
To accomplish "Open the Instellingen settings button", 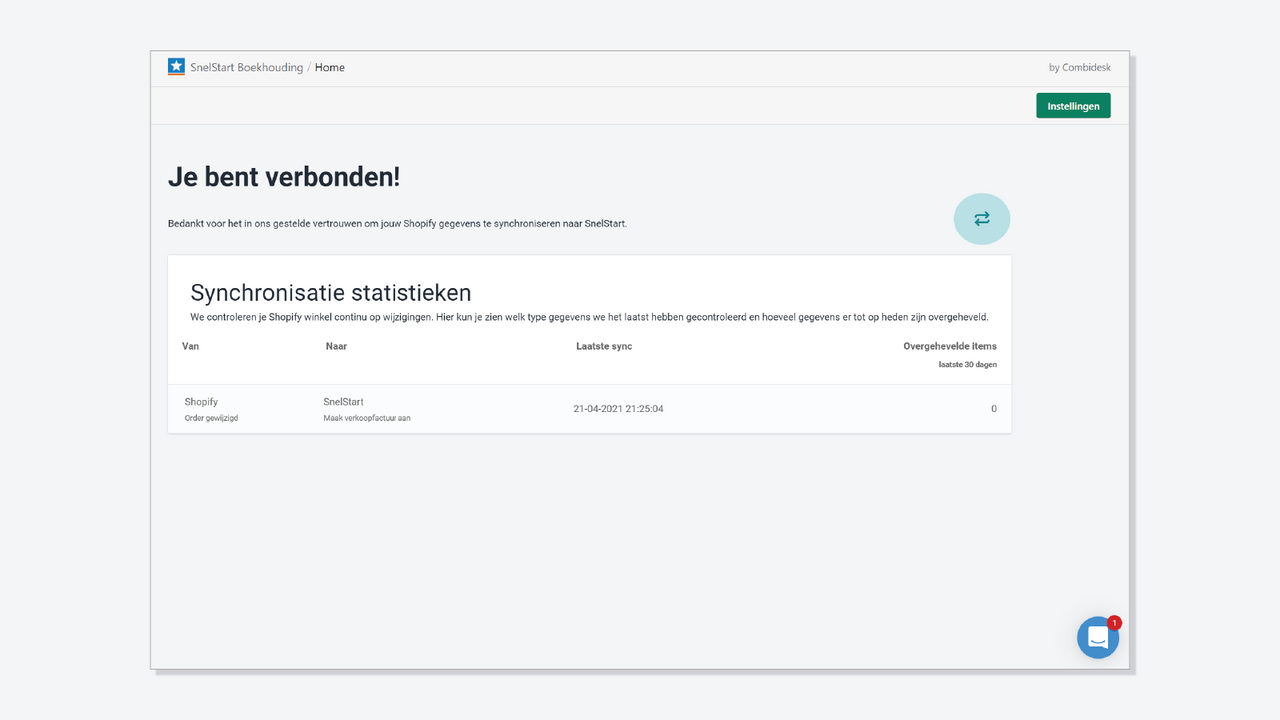I will pos(1073,106).
